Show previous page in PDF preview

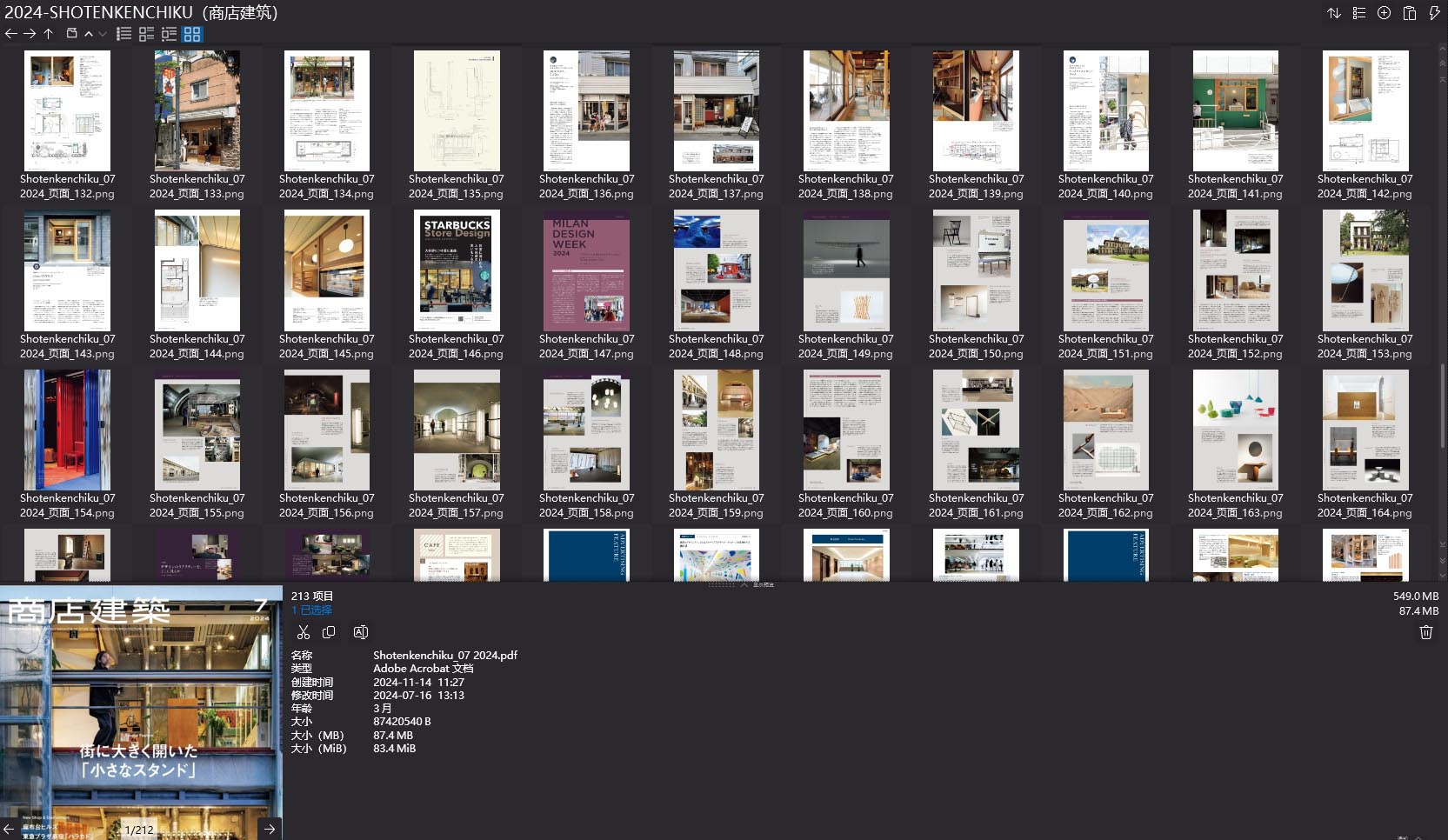point(9,829)
